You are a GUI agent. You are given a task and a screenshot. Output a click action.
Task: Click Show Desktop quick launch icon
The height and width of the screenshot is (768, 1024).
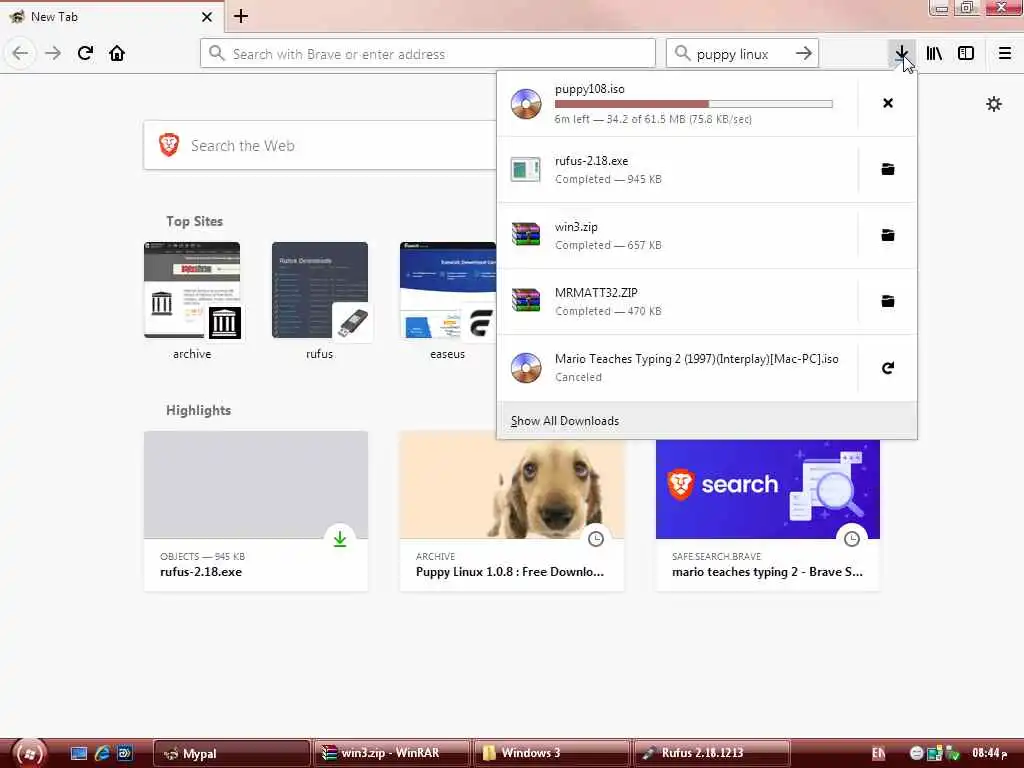[x=78, y=753]
